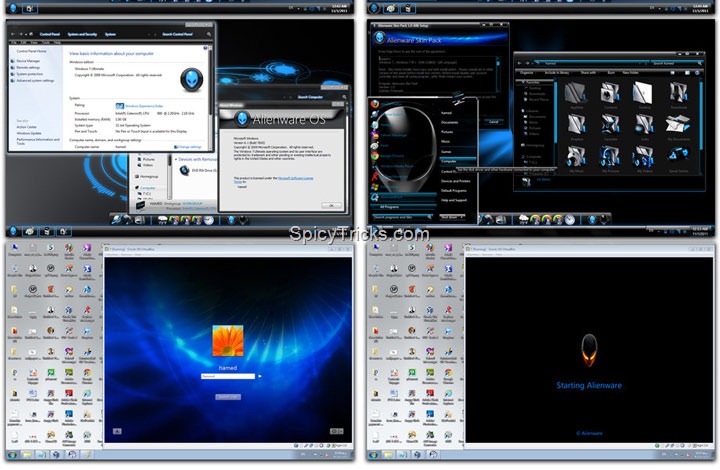Open the Include in library dropdown in the Explorer toolbar

pos(557,73)
